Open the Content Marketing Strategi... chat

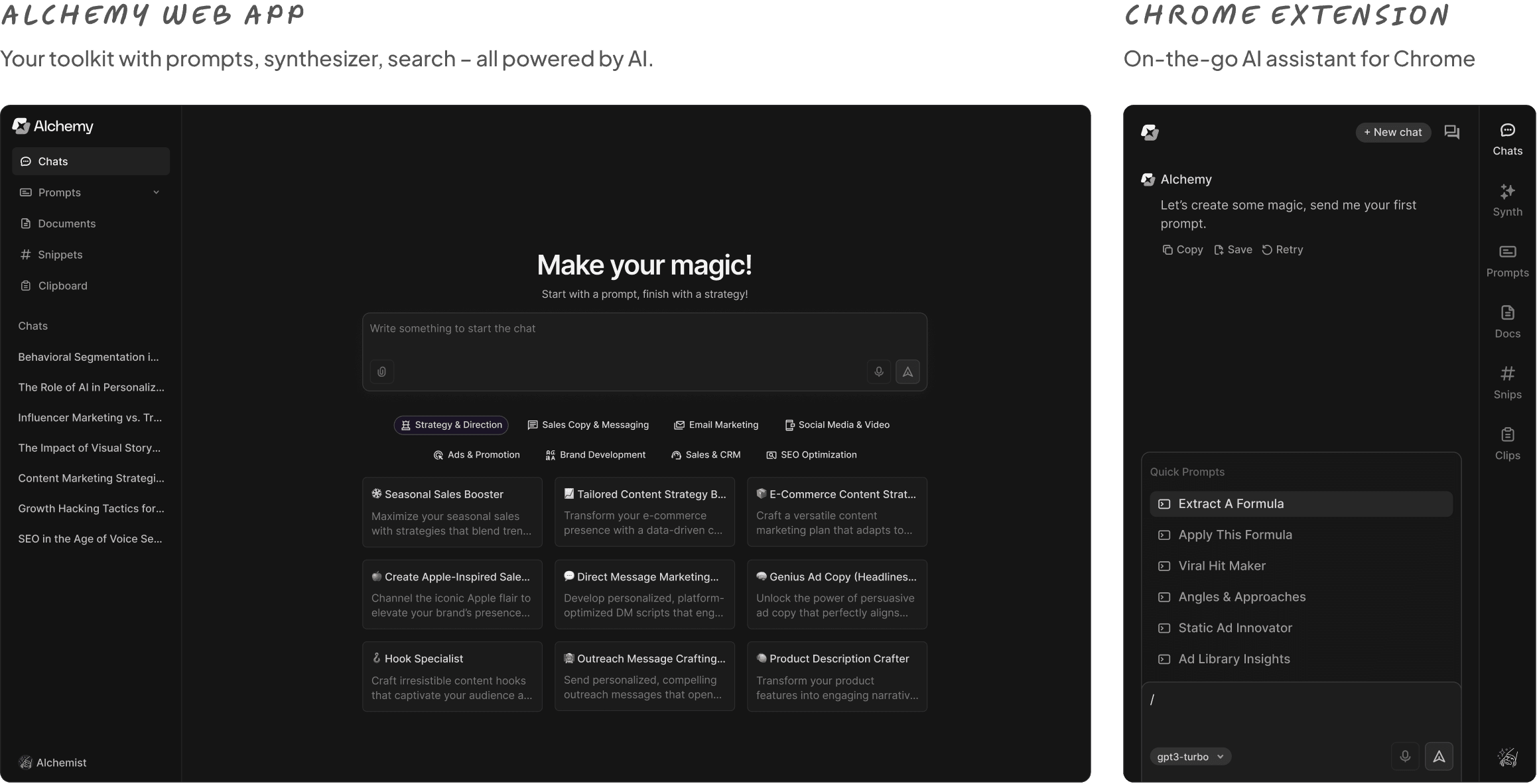(92, 478)
